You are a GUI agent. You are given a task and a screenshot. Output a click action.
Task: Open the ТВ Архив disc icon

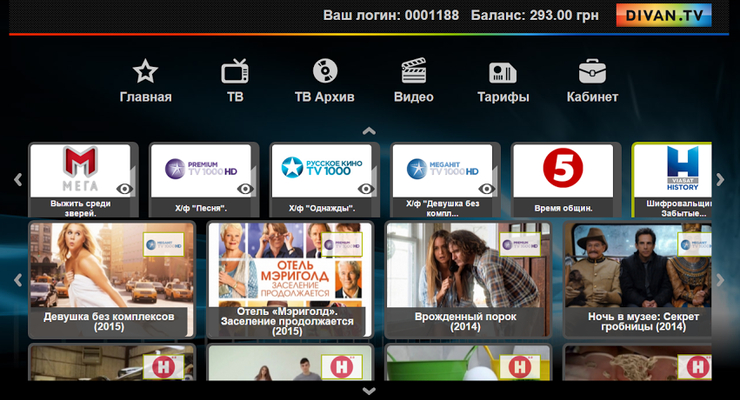pyautogui.click(x=325, y=71)
